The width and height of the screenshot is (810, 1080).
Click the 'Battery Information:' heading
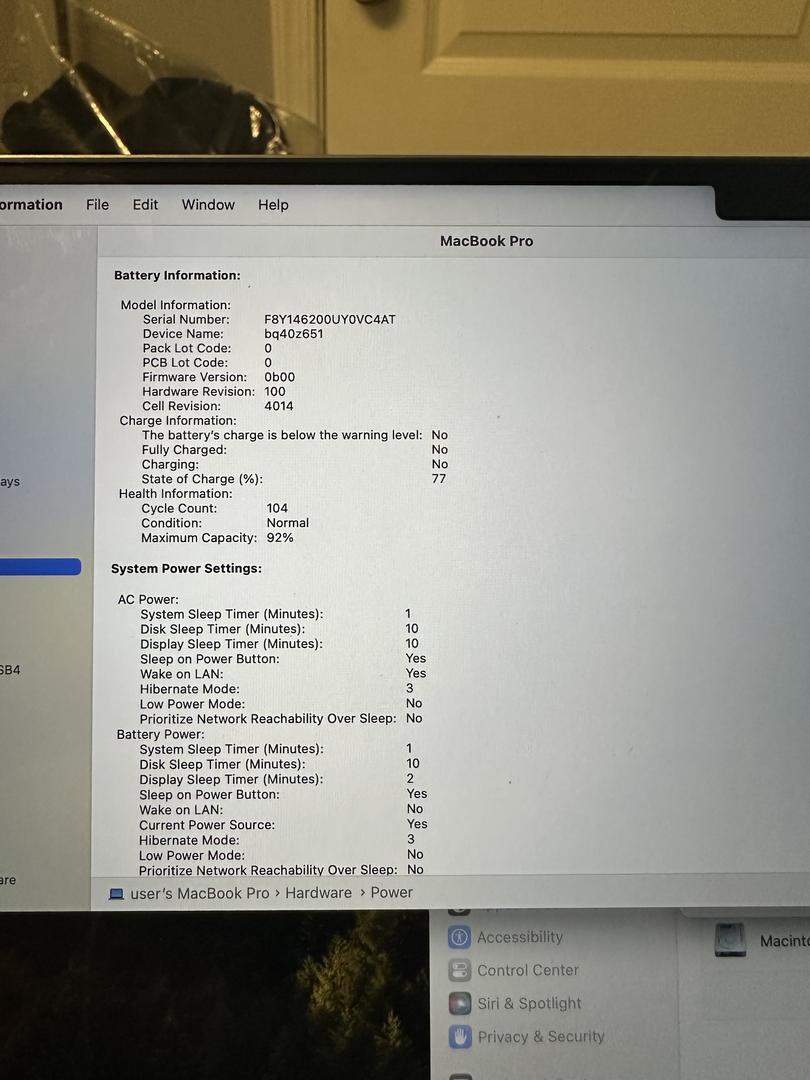(177, 276)
